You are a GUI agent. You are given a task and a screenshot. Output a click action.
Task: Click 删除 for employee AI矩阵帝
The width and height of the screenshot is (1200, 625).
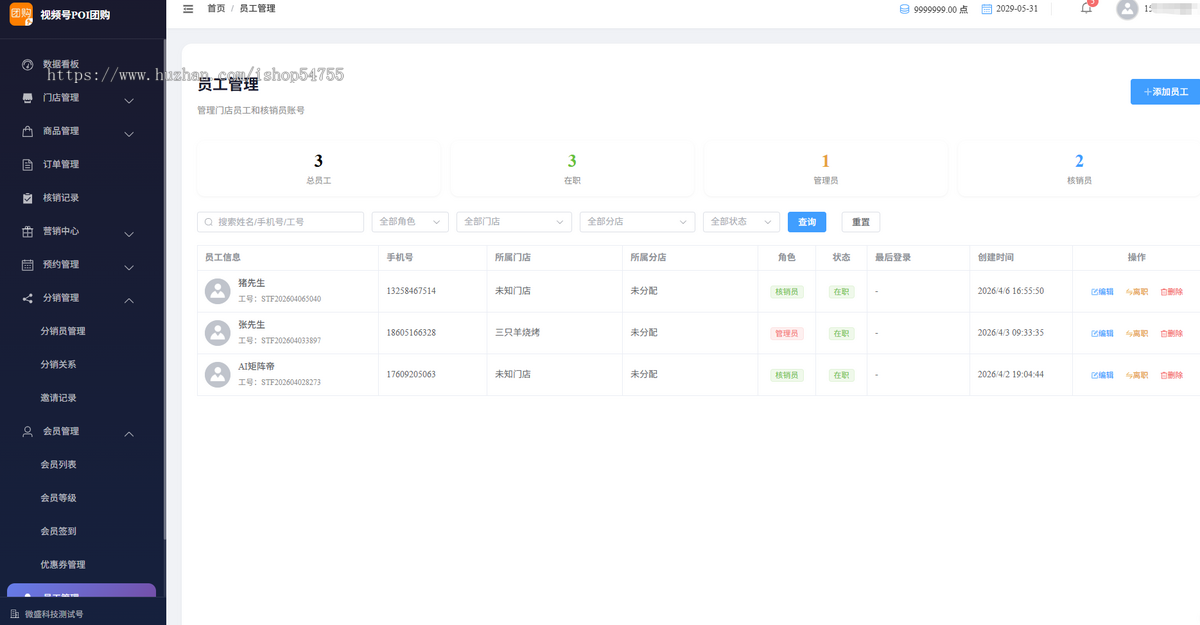[1172, 375]
